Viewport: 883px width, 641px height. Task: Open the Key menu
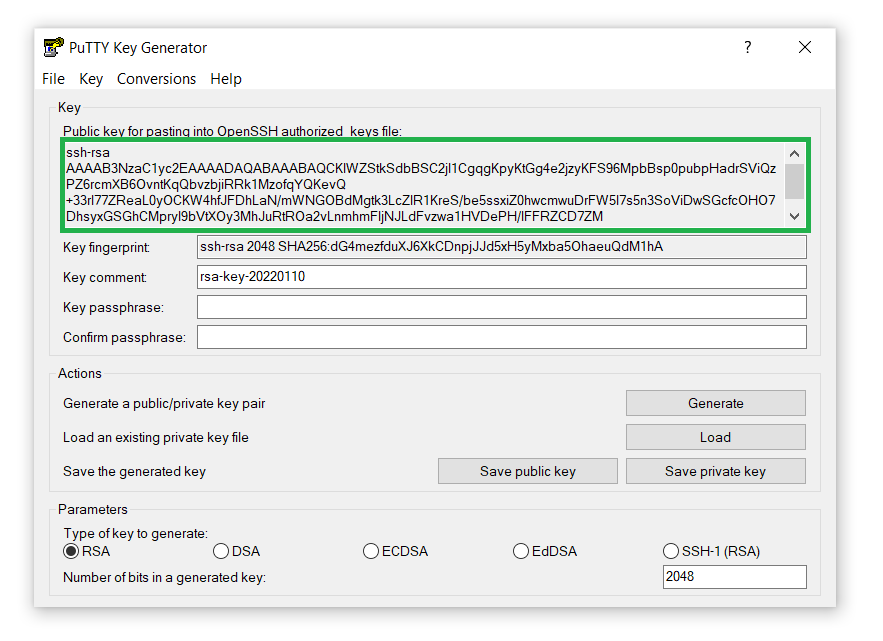[x=91, y=79]
